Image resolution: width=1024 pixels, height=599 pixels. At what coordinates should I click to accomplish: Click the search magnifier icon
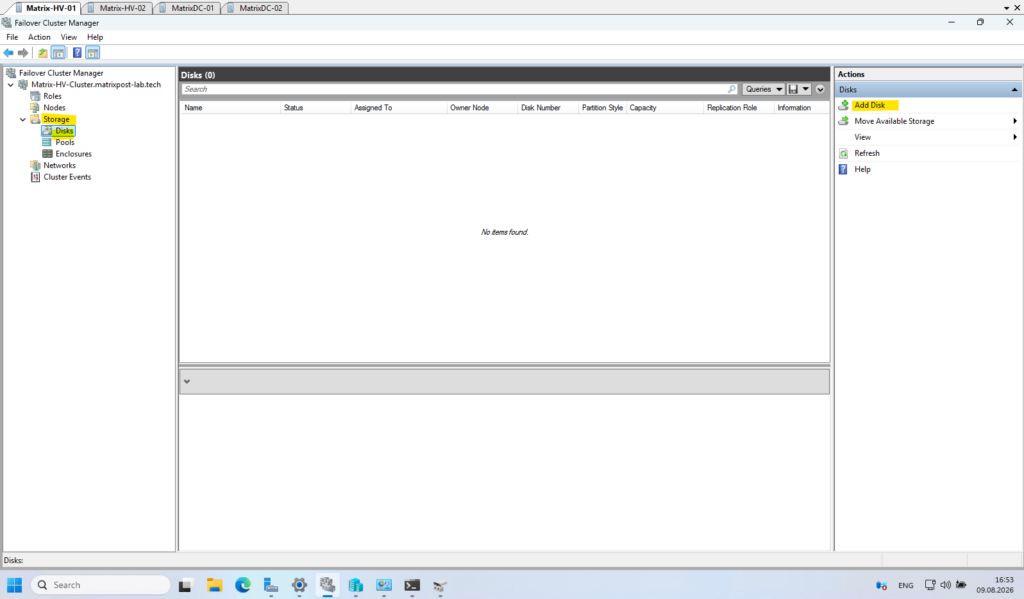pyautogui.click(x=732, y=89)
